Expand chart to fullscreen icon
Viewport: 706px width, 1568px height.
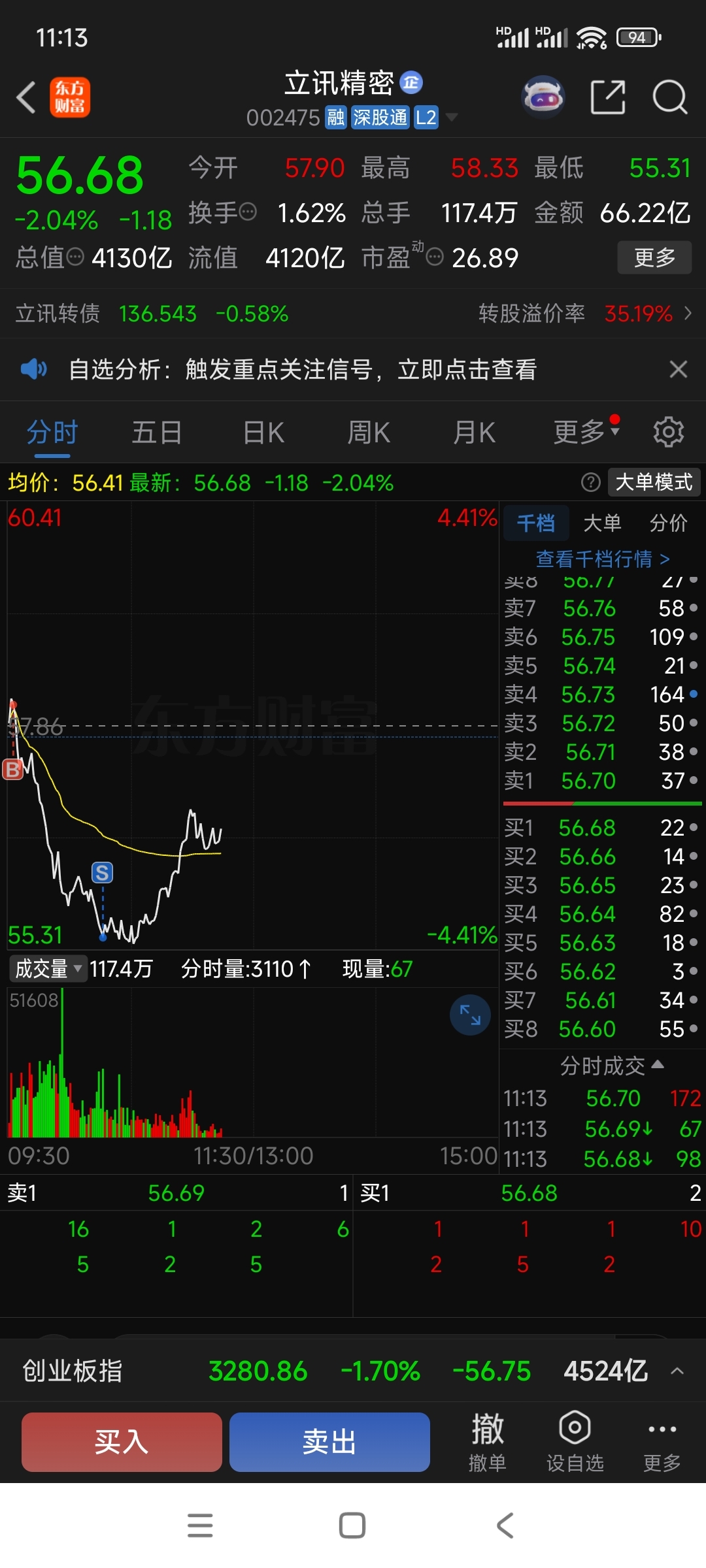470,1015
